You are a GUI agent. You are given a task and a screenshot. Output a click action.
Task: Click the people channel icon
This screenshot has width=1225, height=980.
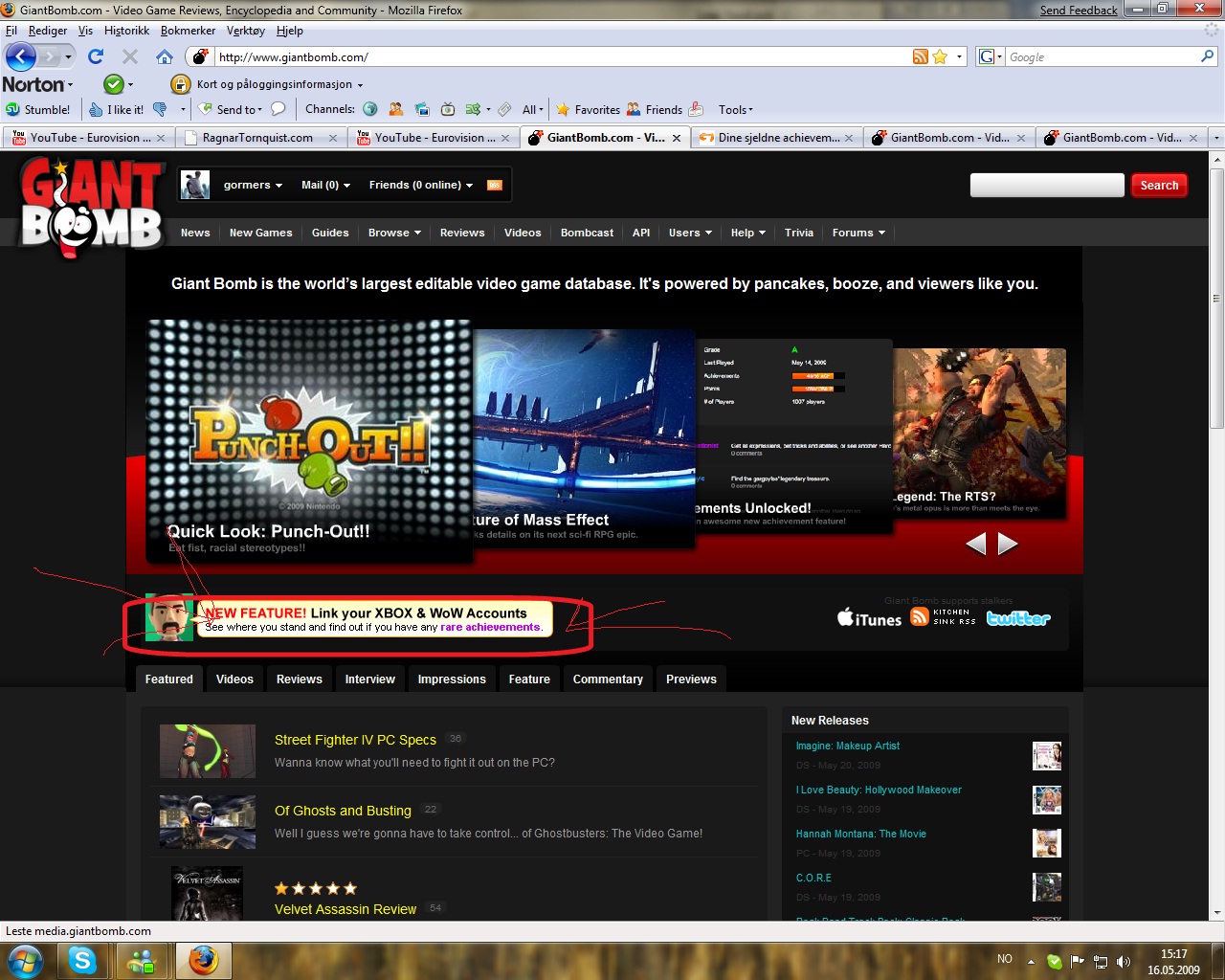[x=396, y=109]
